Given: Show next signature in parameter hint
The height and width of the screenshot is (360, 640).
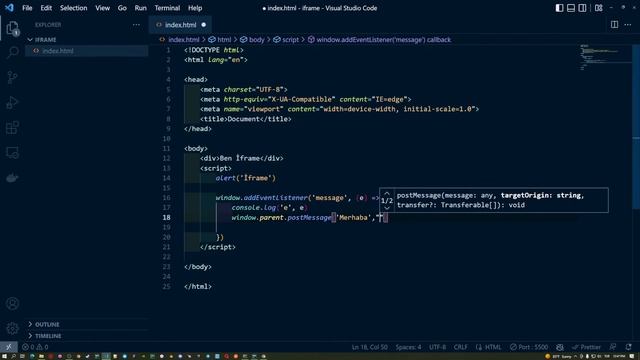Looking at the screenshot, I should coord(387,208).
